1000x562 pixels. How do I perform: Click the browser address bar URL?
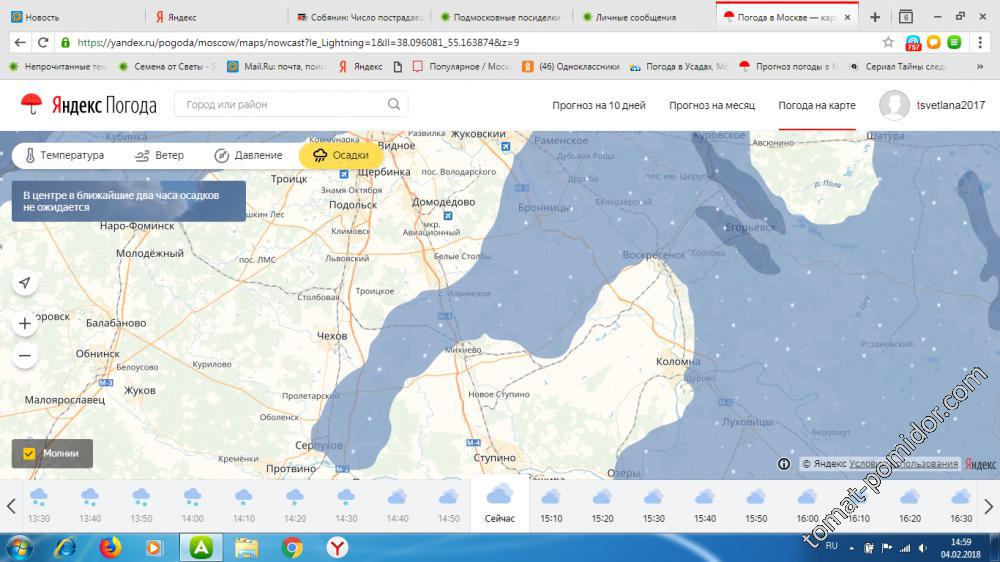pos(298,43)
